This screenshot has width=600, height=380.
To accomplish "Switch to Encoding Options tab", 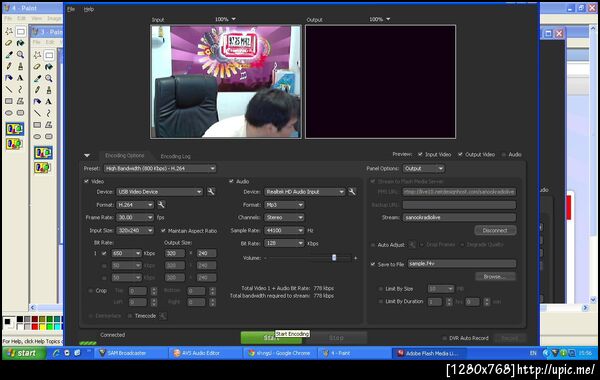I will [125, 155].
